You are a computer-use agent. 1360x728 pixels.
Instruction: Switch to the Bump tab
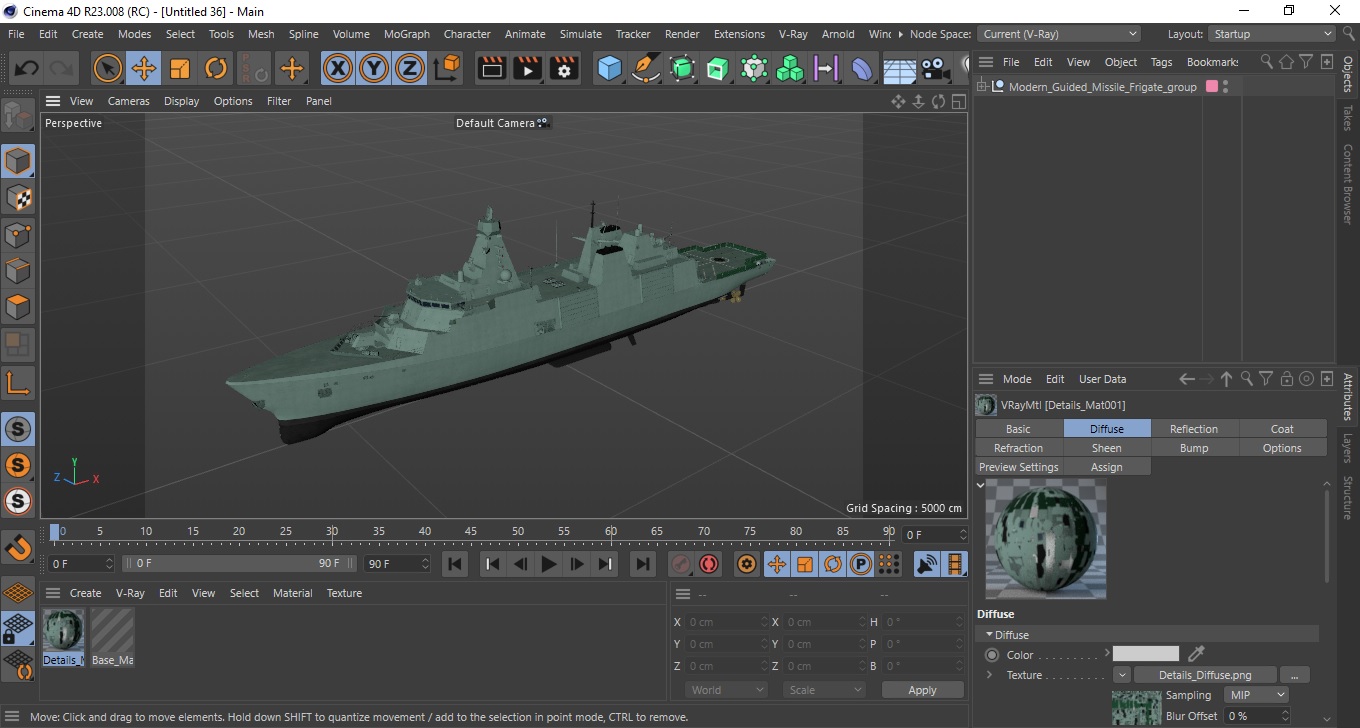[x=1194, y=448]
